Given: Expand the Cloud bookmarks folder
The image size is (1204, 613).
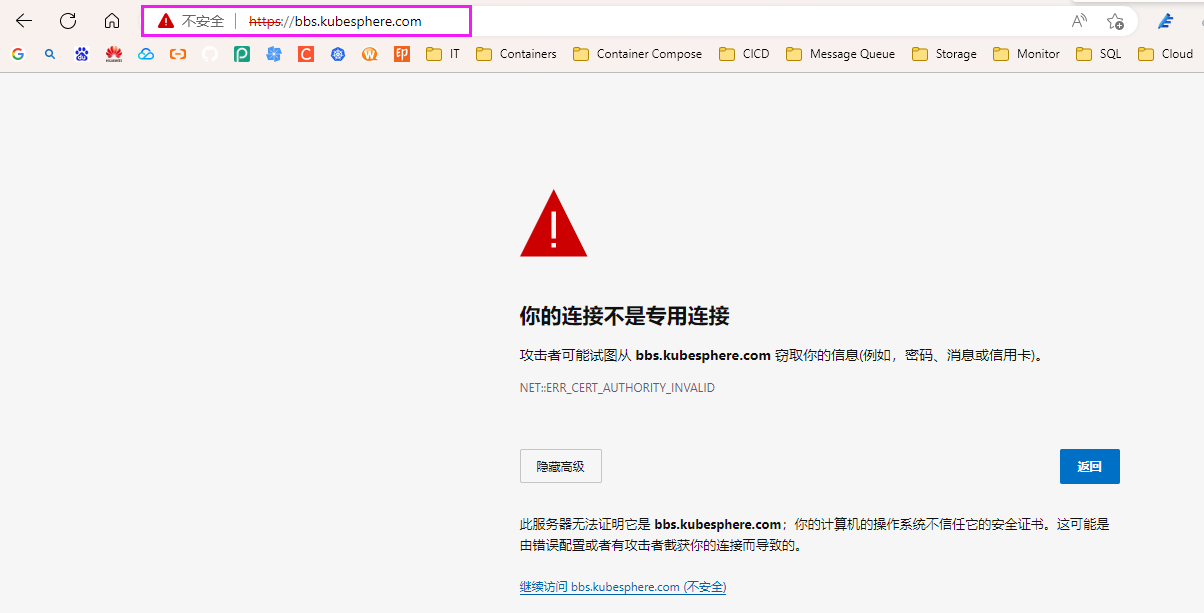Looking at the screenshot, I should point(1166,54).
